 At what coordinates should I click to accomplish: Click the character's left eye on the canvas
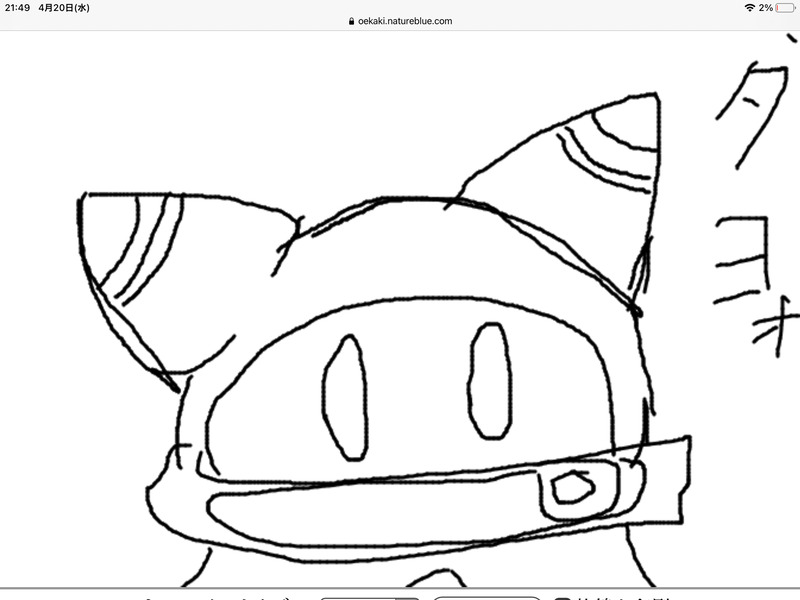(345, 398)
